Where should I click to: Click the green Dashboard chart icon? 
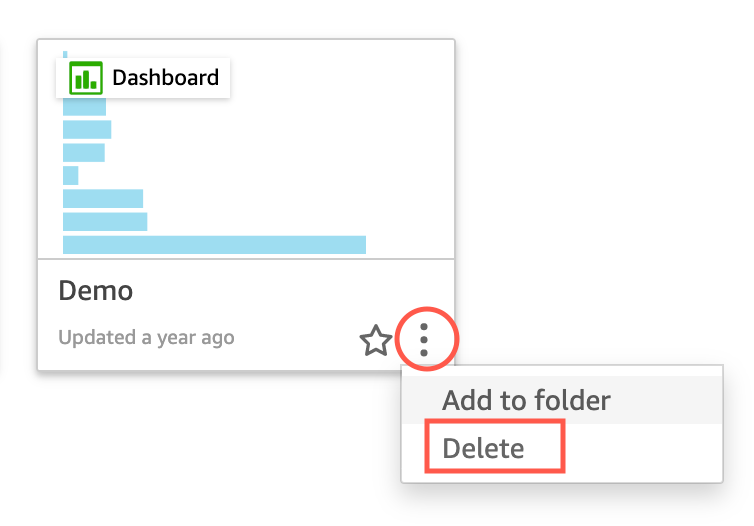click(85, 78)
